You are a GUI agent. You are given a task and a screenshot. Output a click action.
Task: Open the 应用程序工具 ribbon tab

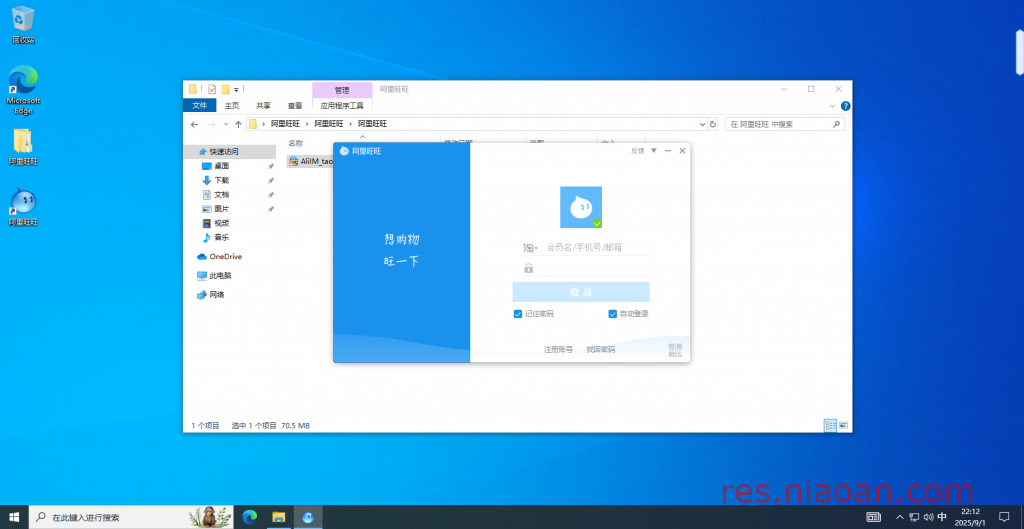[x=342, y=106]
